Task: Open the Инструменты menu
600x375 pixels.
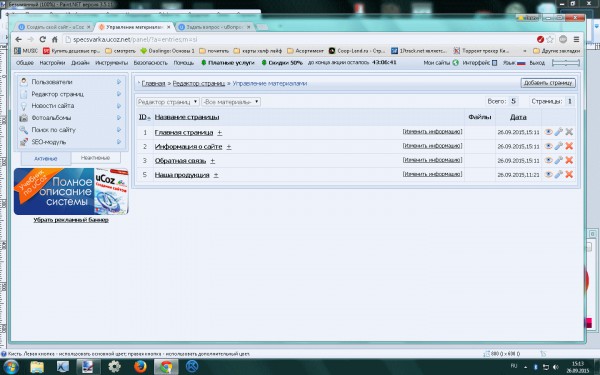Action: 111,62
